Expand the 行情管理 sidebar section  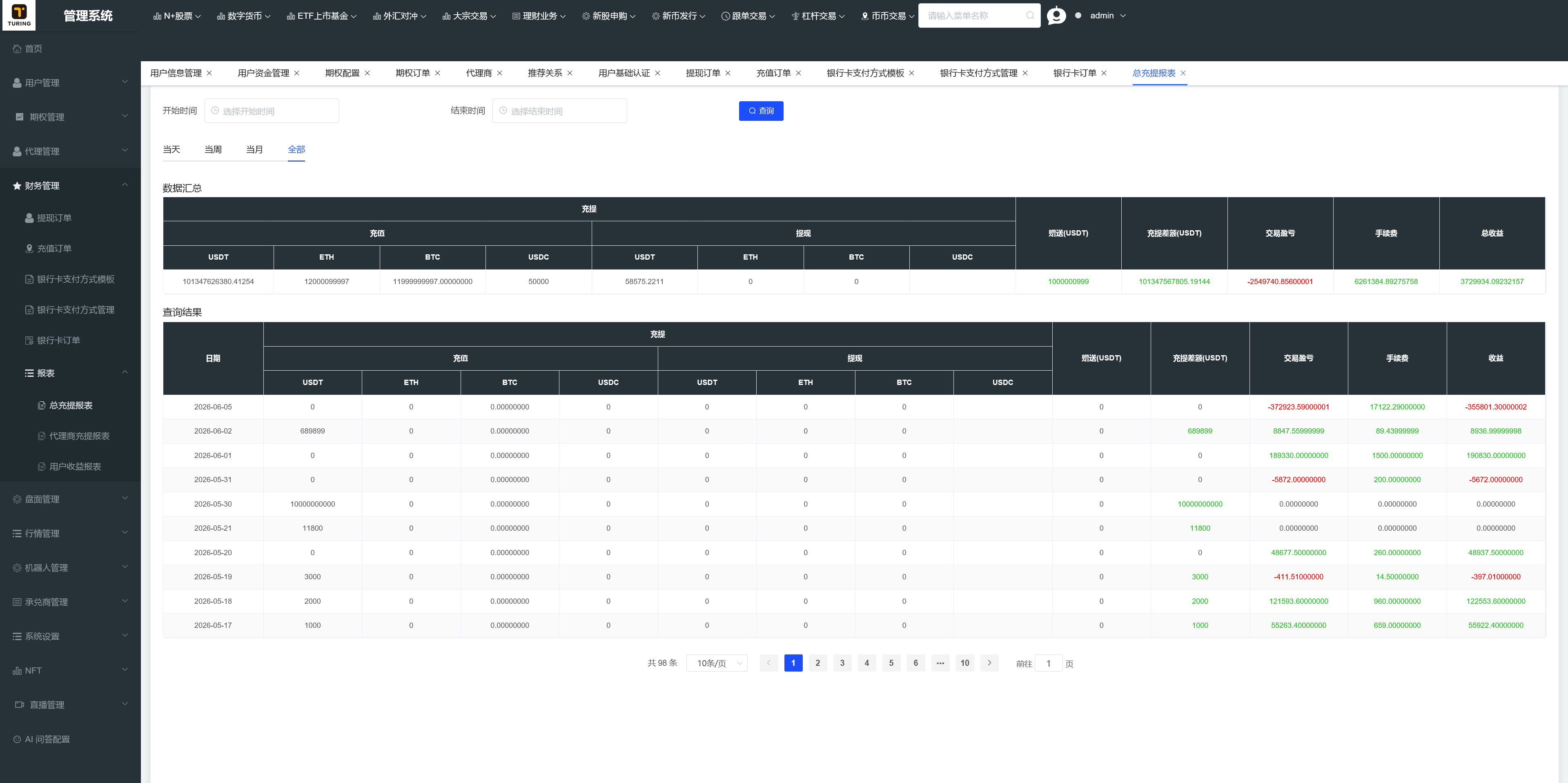click(x=70, y=534)
